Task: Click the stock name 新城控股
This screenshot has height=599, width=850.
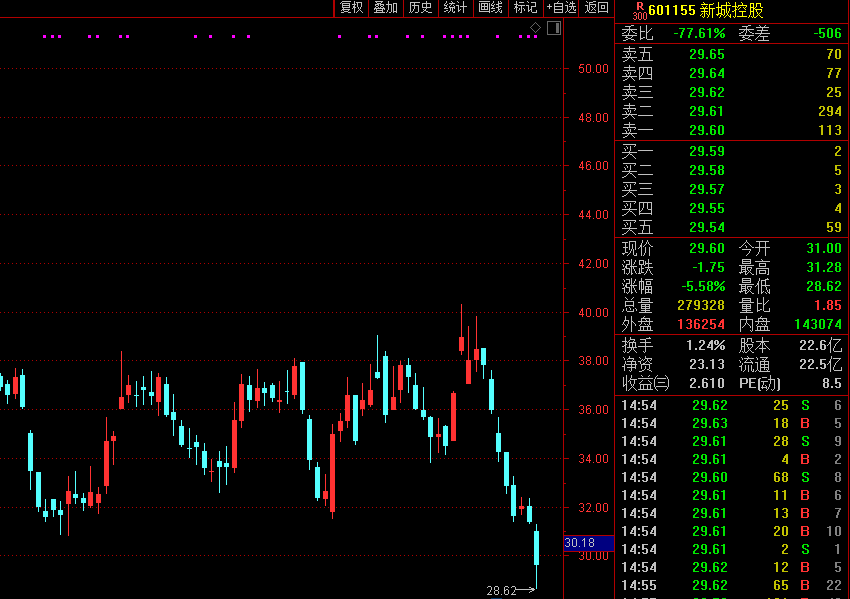Action: pos(731,11)
